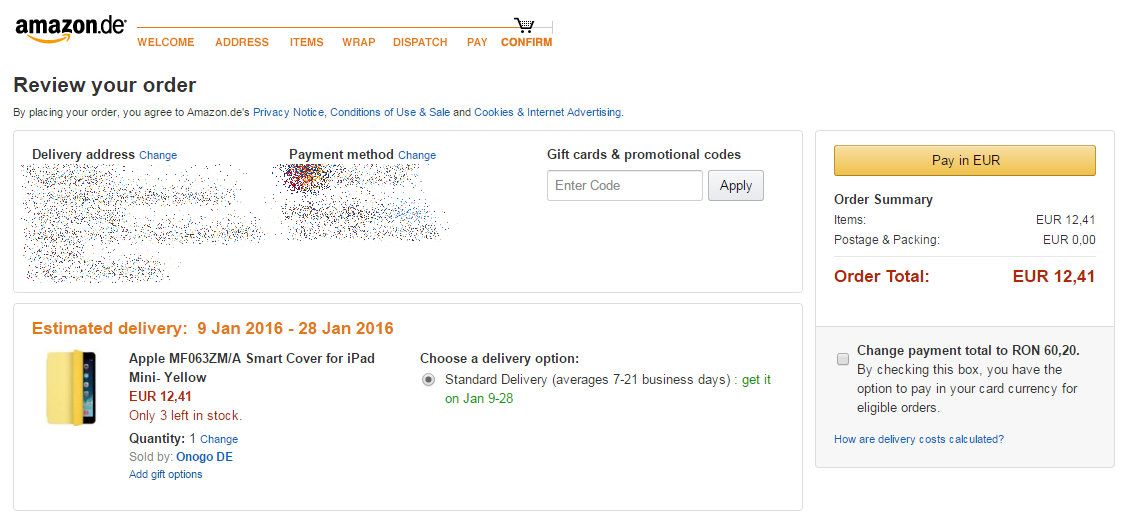Screen dimensions: 1124x517
Task: Apply the promotional code
Action: coord(736,186)
